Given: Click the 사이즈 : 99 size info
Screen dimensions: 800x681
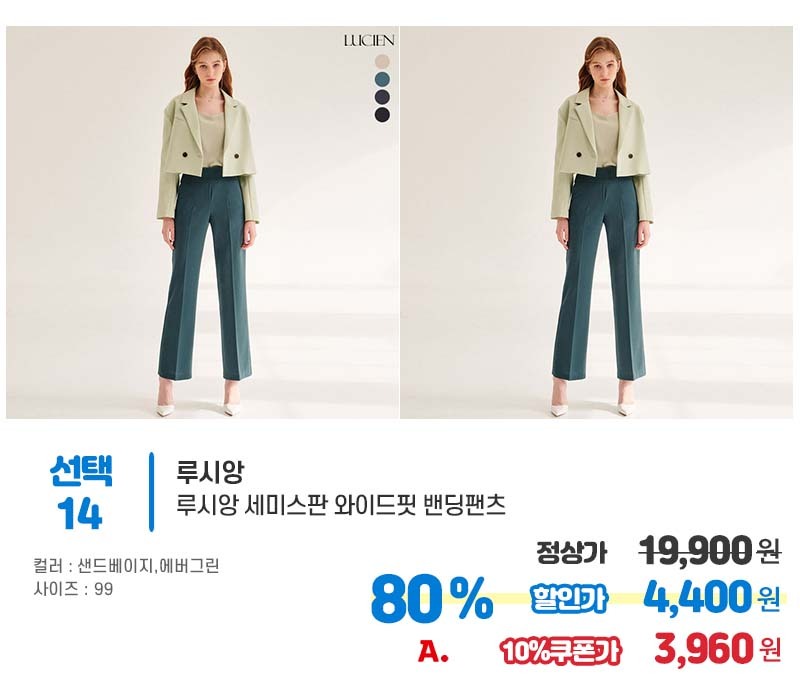Looking at the screenshot, I should pos(73,589).
